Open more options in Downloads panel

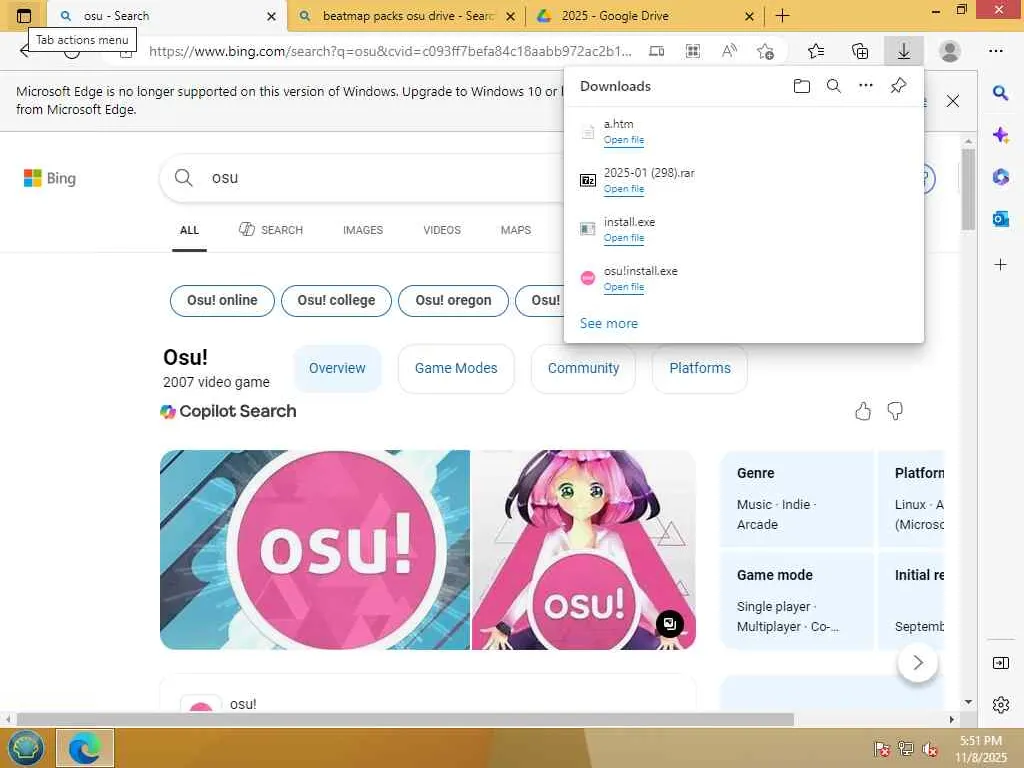click(x=866, y=86)
